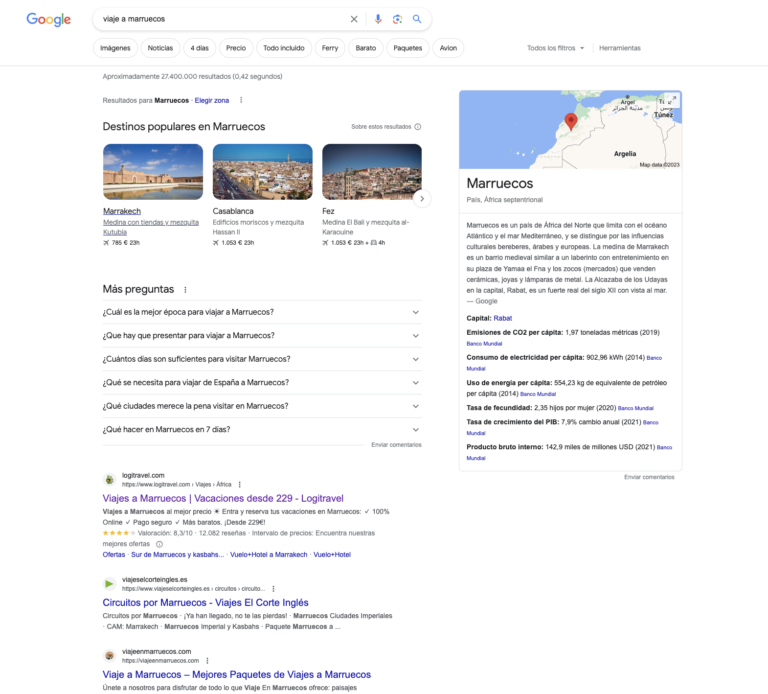Open the Casablanca destination photo
The image size is (768, 694).
(x=263, y=172)
